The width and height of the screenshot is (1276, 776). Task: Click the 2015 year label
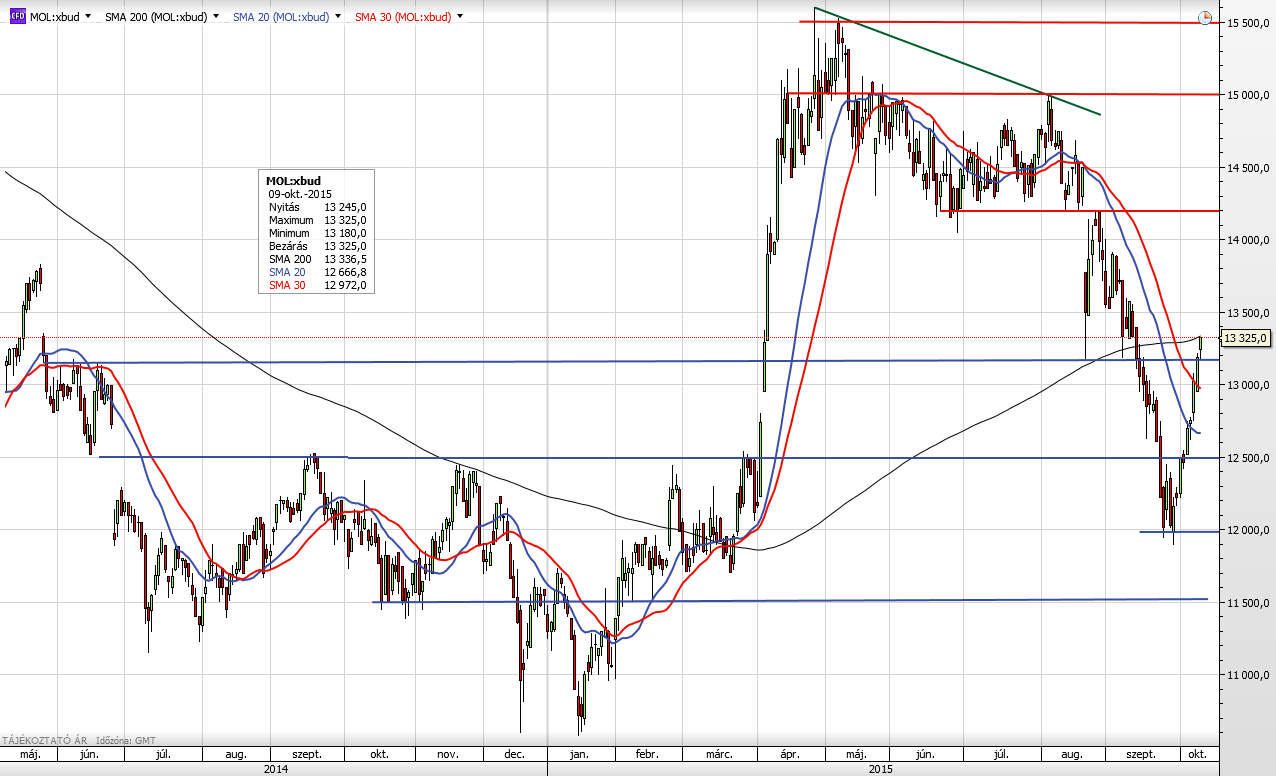coord(882,768)
